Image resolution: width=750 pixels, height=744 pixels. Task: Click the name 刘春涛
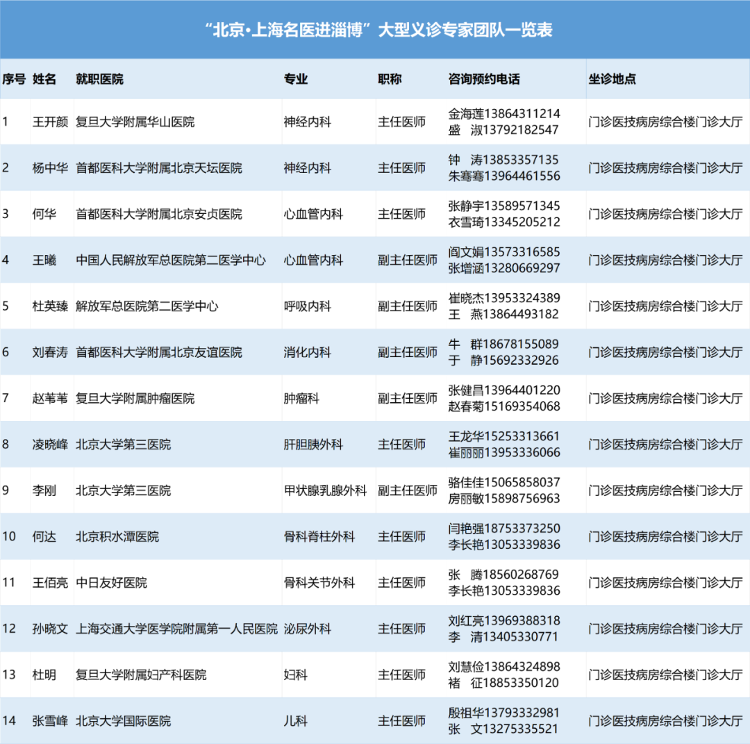tap(51, 352)
